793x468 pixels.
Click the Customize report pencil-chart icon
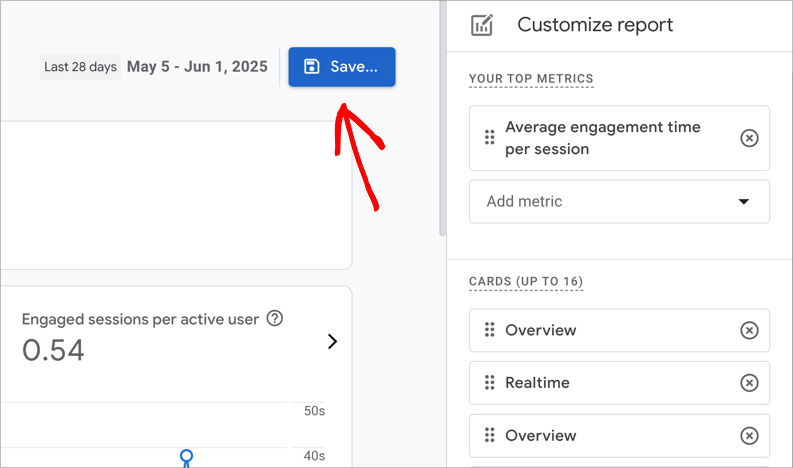[481, 25]
